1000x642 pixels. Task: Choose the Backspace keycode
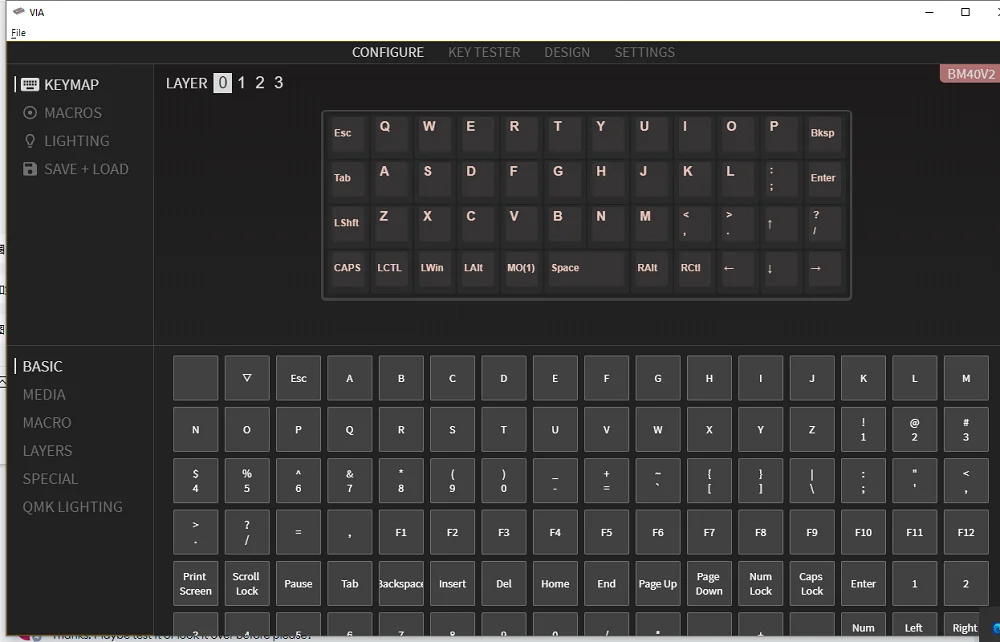401,583
